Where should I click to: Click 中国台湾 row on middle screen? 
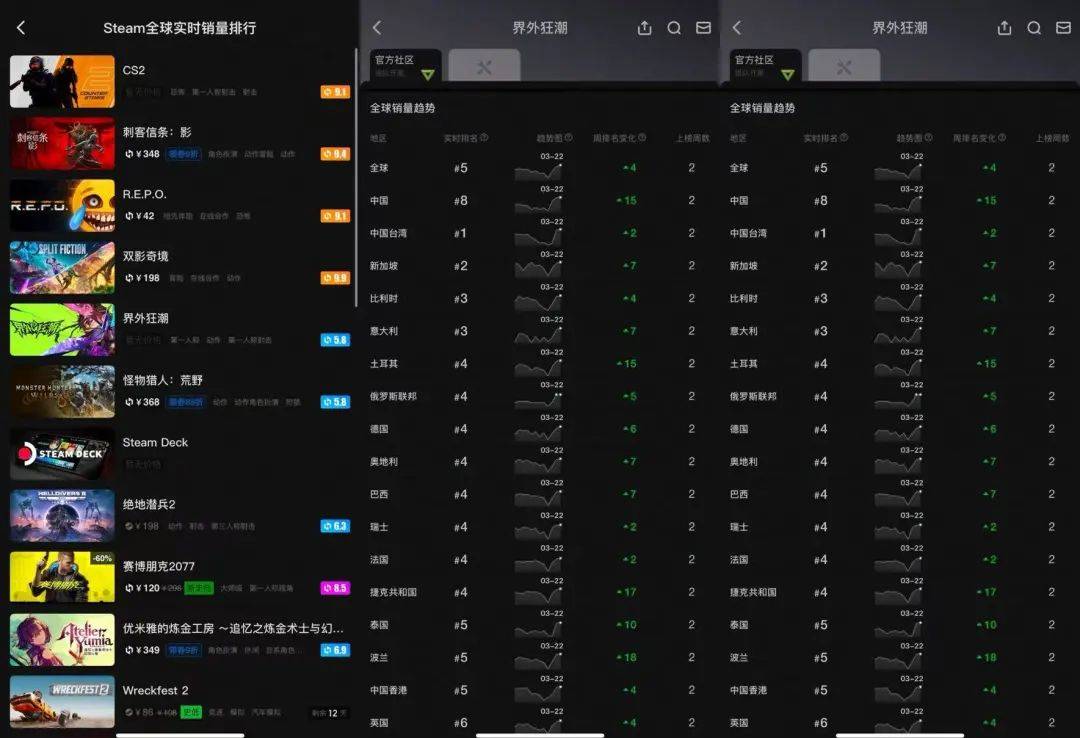[x=539, y=233]
